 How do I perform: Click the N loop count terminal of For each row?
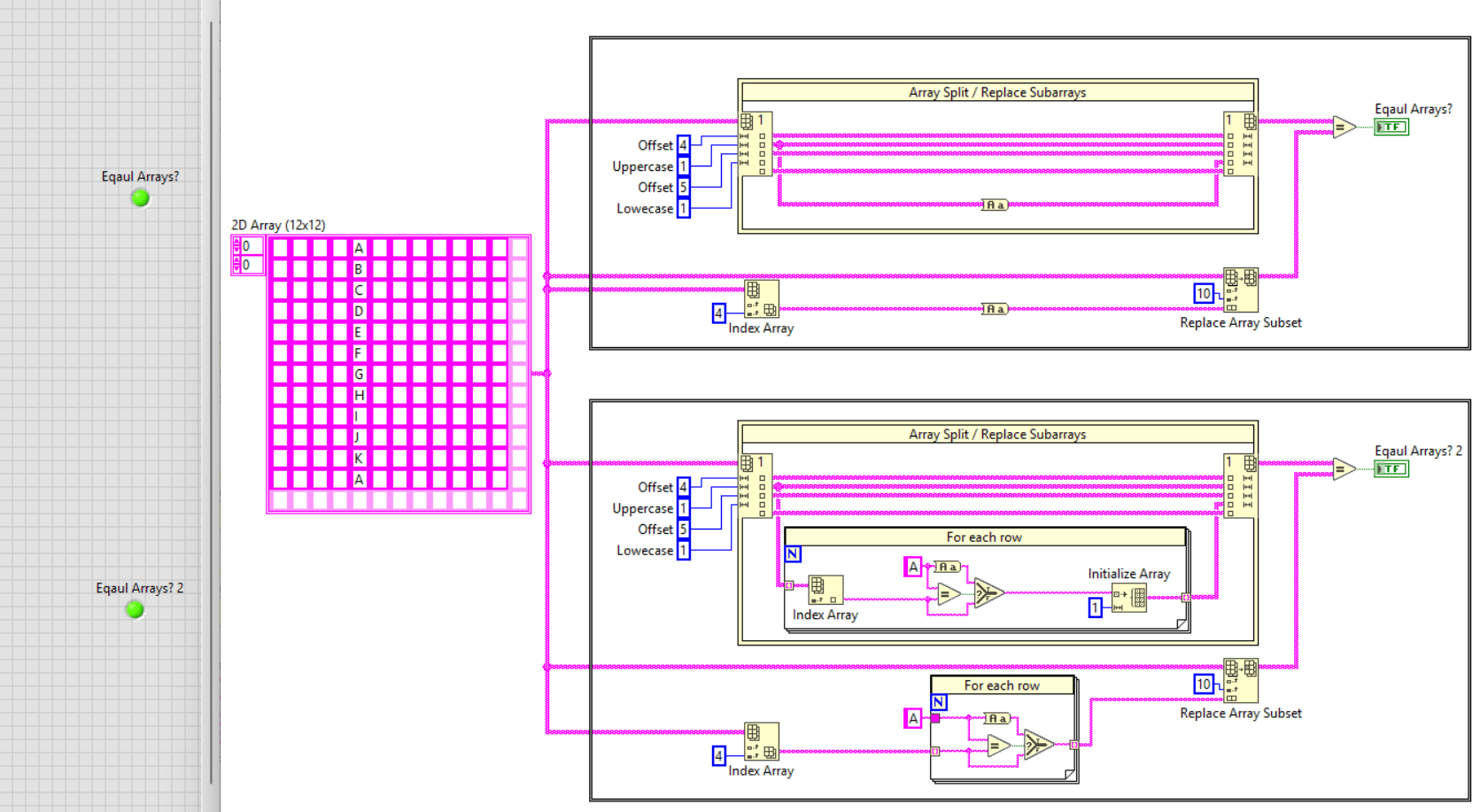(793, 553)
